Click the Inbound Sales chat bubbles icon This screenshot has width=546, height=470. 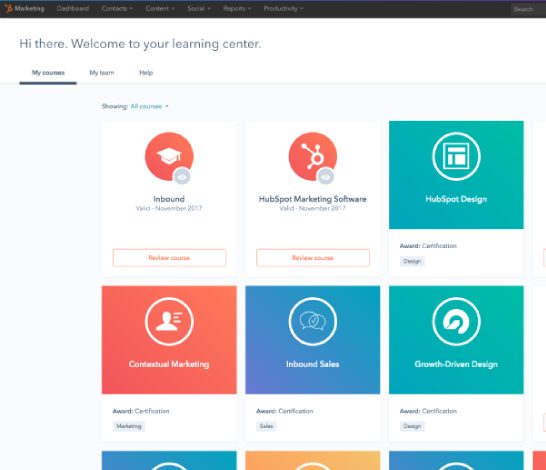click(x=312, y=321)
